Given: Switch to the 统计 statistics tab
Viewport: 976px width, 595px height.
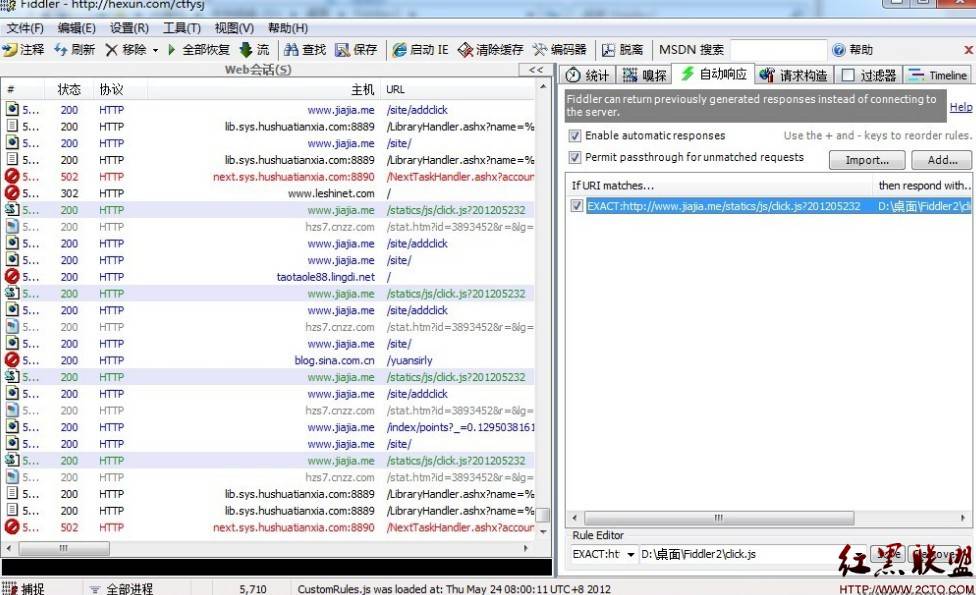Looking at the screenshot, I should point(588,75).
